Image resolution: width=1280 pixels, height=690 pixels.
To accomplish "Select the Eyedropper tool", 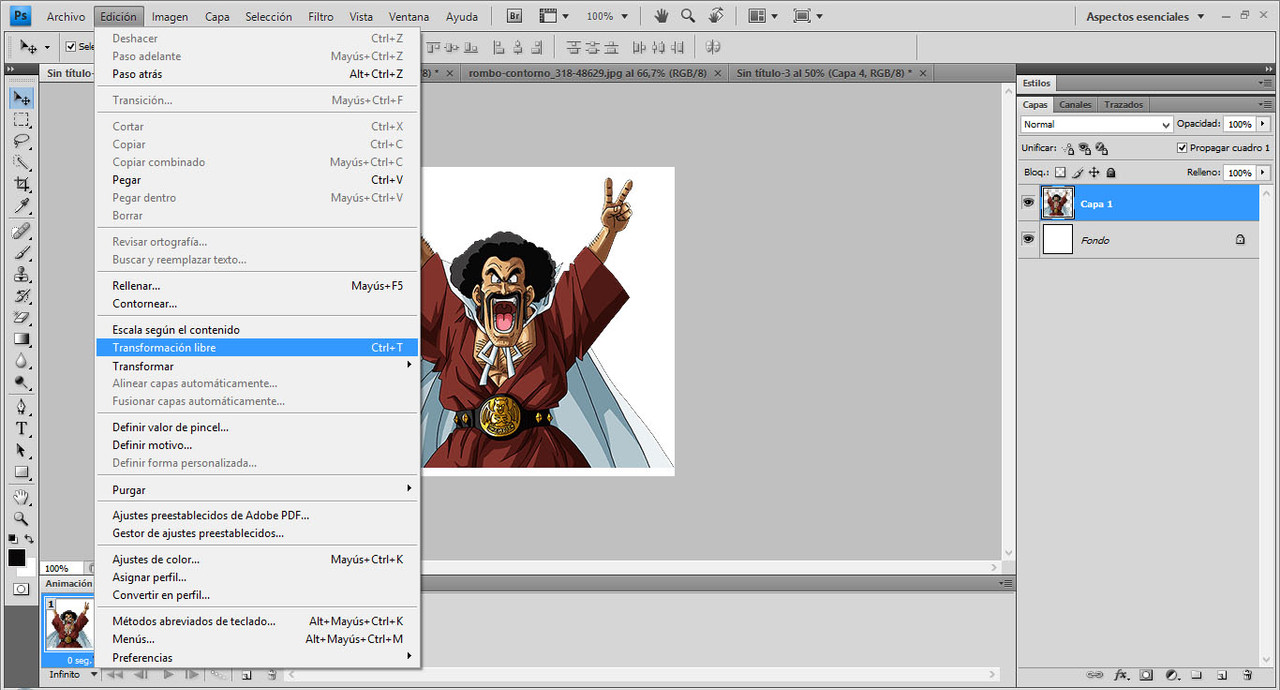I will tap(21, 207).
